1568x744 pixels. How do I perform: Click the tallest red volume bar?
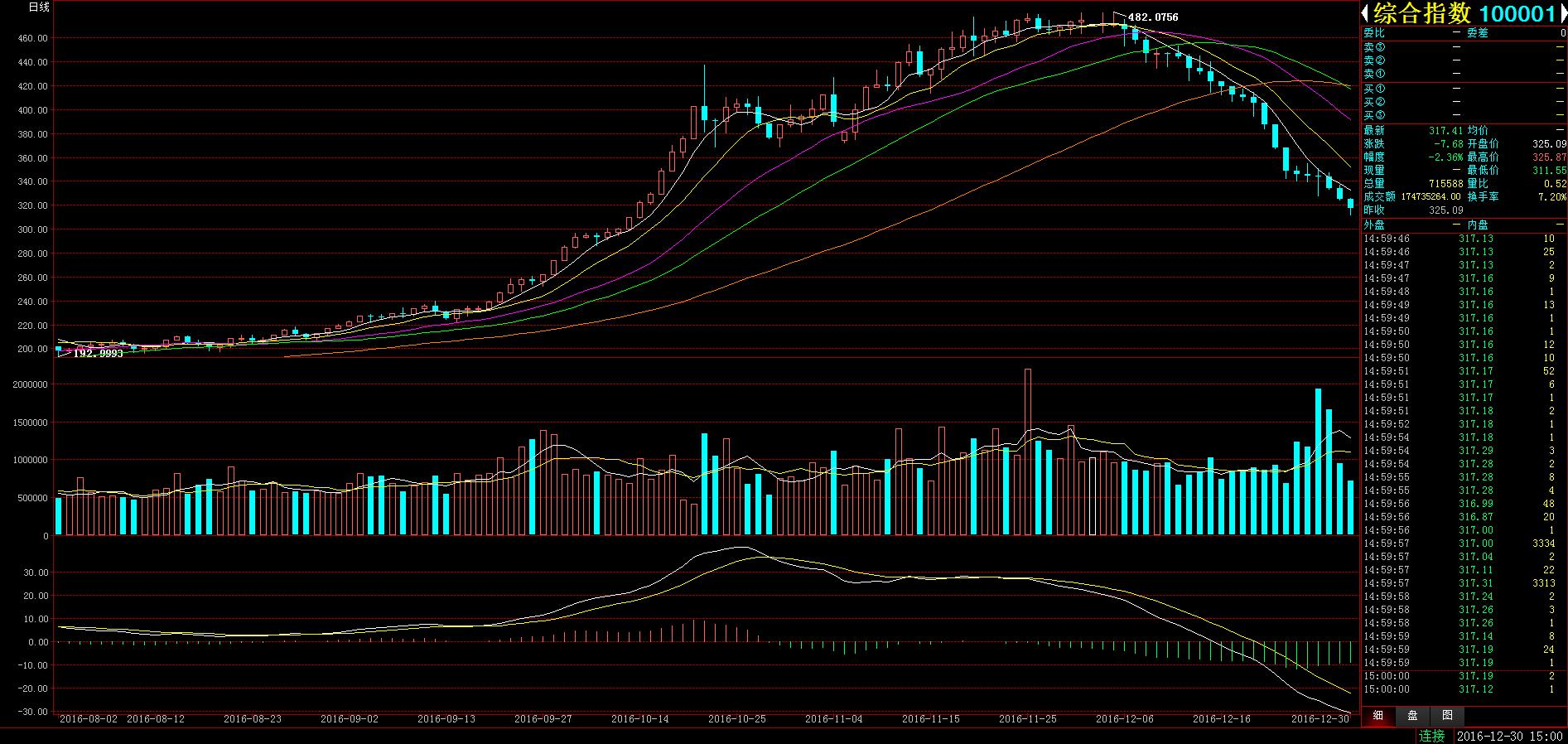[1028, 452]
